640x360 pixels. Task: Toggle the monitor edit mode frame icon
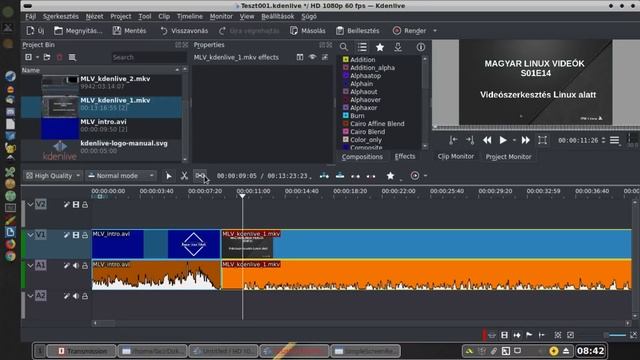[542, 140]
